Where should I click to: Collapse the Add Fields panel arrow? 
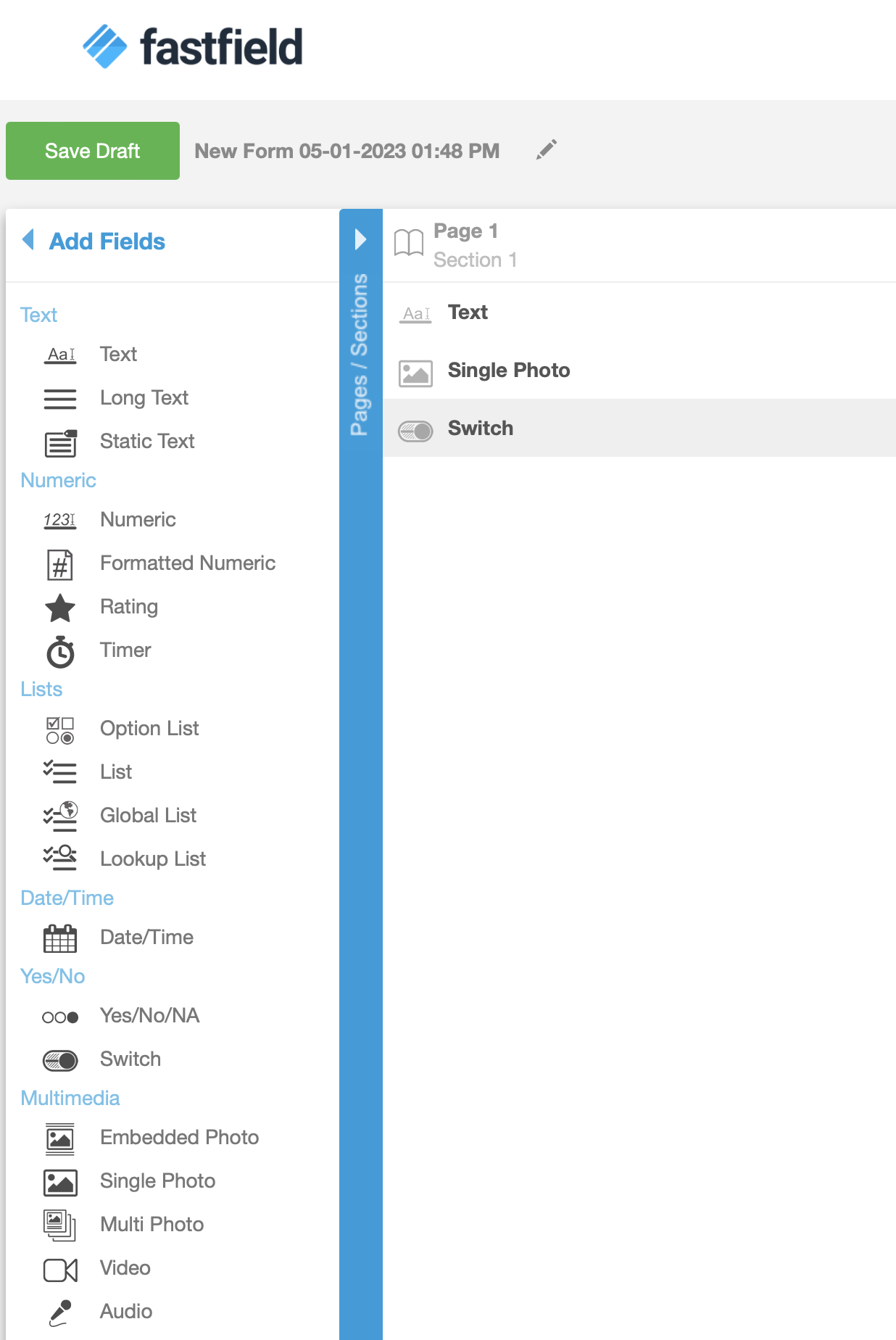(x=29, y=240)
